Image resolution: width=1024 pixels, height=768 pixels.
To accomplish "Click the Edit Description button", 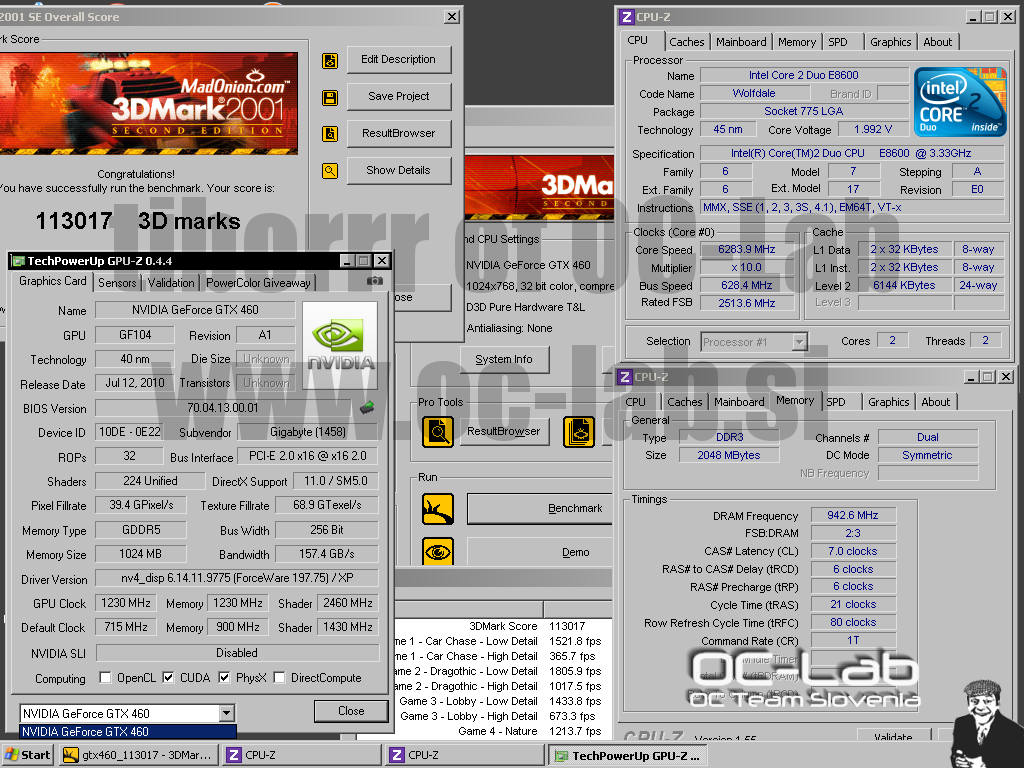I will (398, 59).
